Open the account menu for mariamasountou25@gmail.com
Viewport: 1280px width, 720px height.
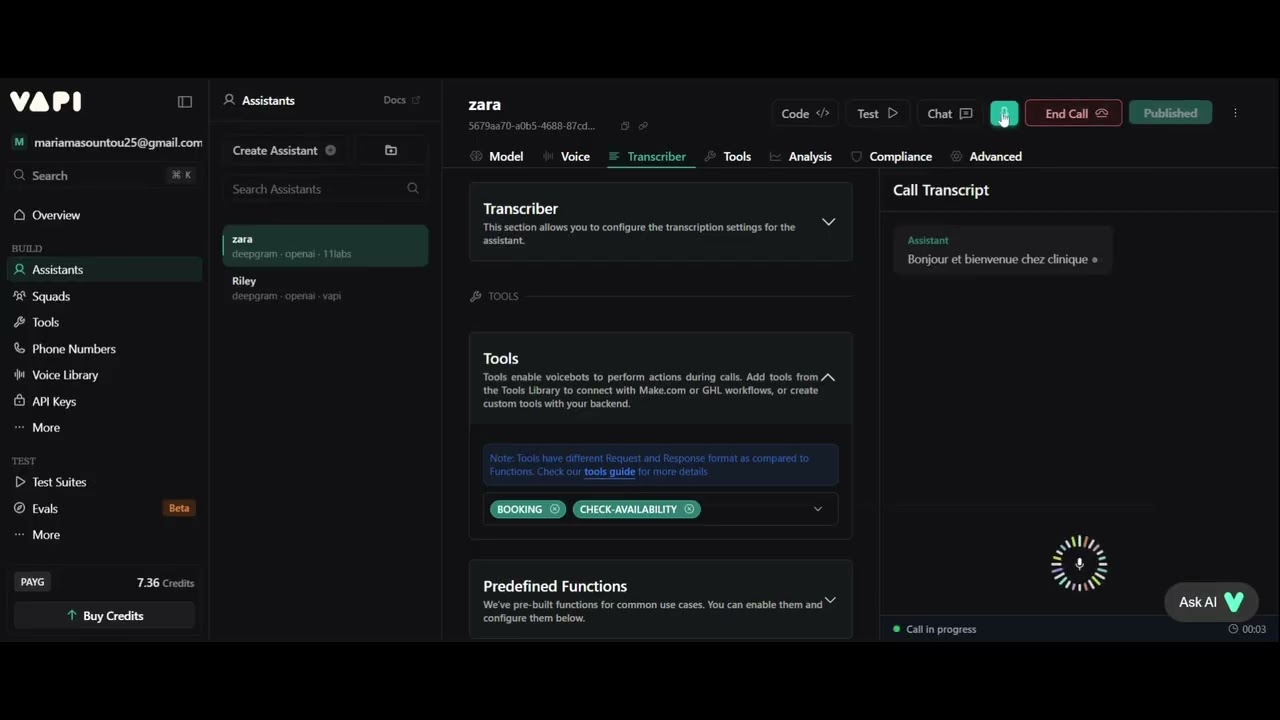[x=106, y=143]
